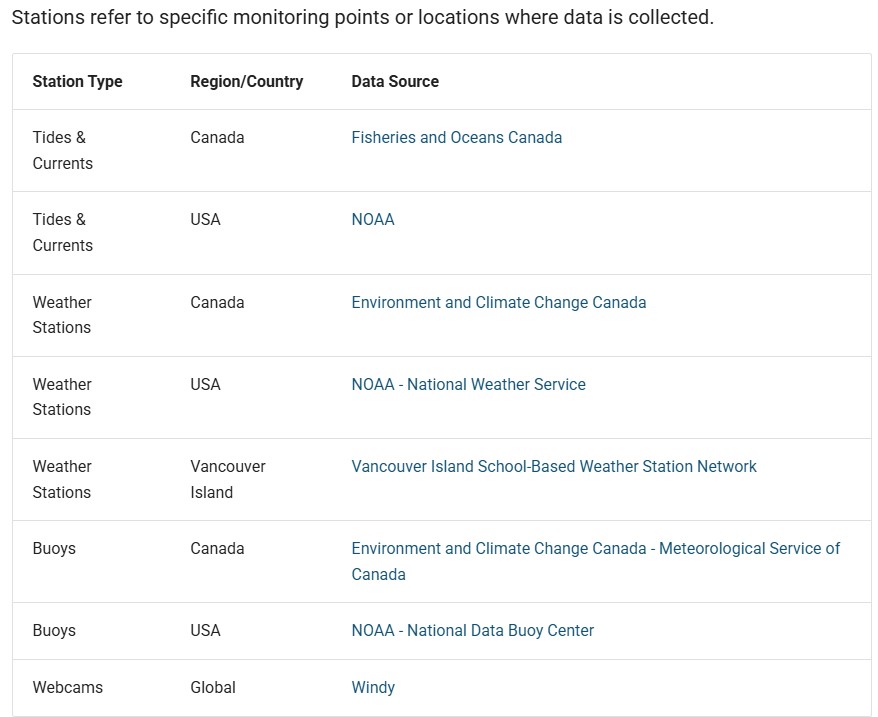The image size is (878, 717).
Task: Open Environment and Climate Change Canada weather stations link
Action: tap(498, 302)
